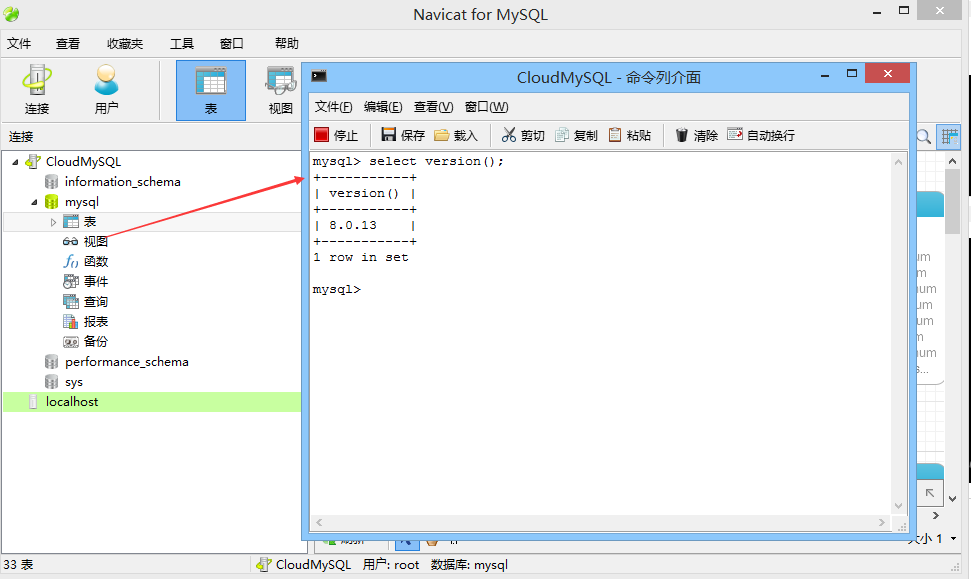Select the 视图 views node under mysql
Image resolution: width=971 pixels, height=579 pixels.
(x=95, y=242)
